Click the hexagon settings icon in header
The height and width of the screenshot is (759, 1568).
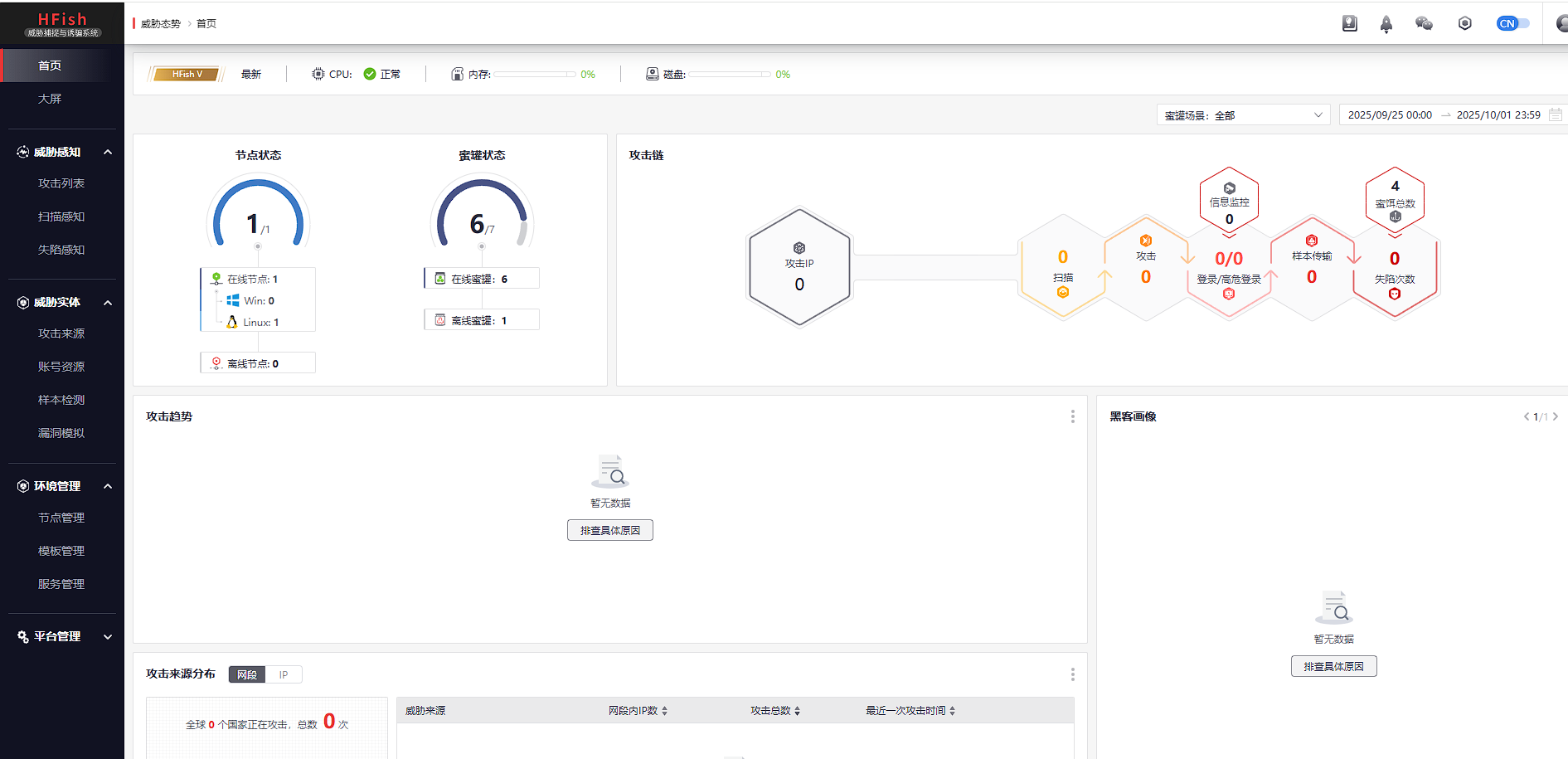tap(1464, 24)
